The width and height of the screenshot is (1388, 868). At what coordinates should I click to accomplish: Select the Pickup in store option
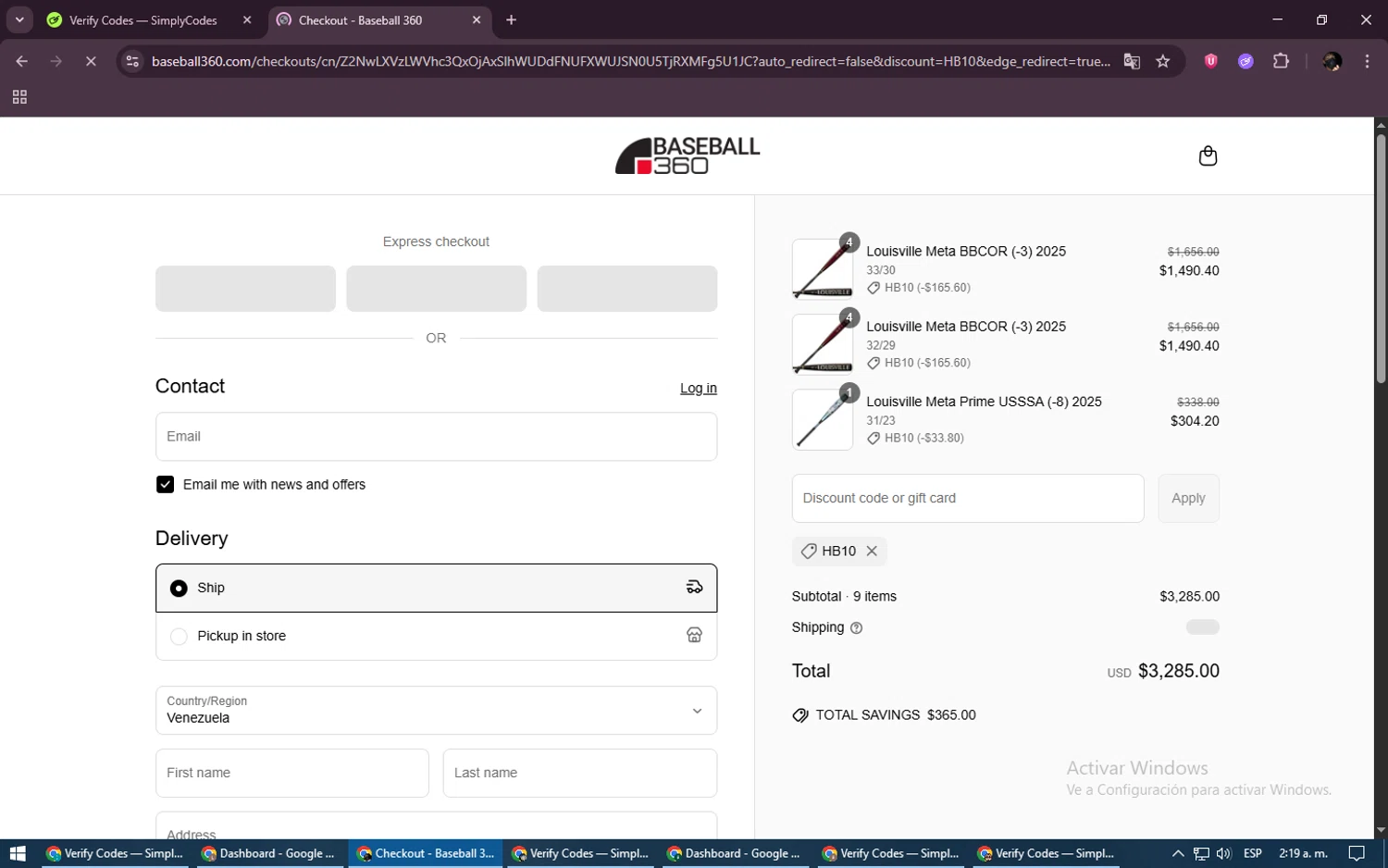[436, 636]
